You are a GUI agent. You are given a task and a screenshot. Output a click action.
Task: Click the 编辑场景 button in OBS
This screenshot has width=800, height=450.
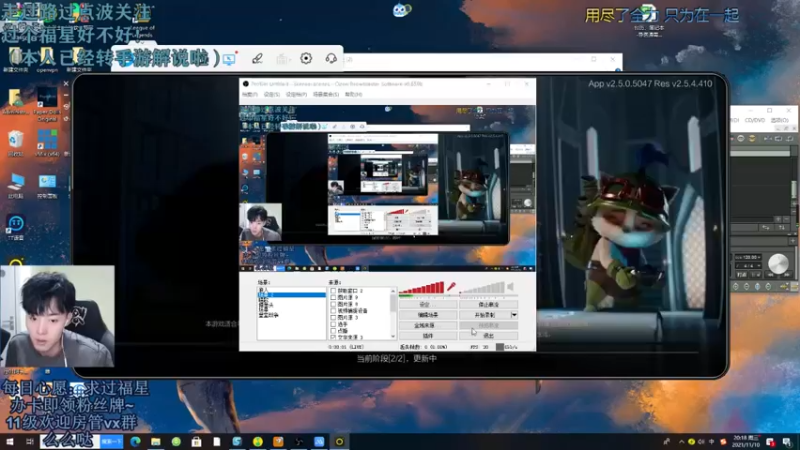click(427, 315)
